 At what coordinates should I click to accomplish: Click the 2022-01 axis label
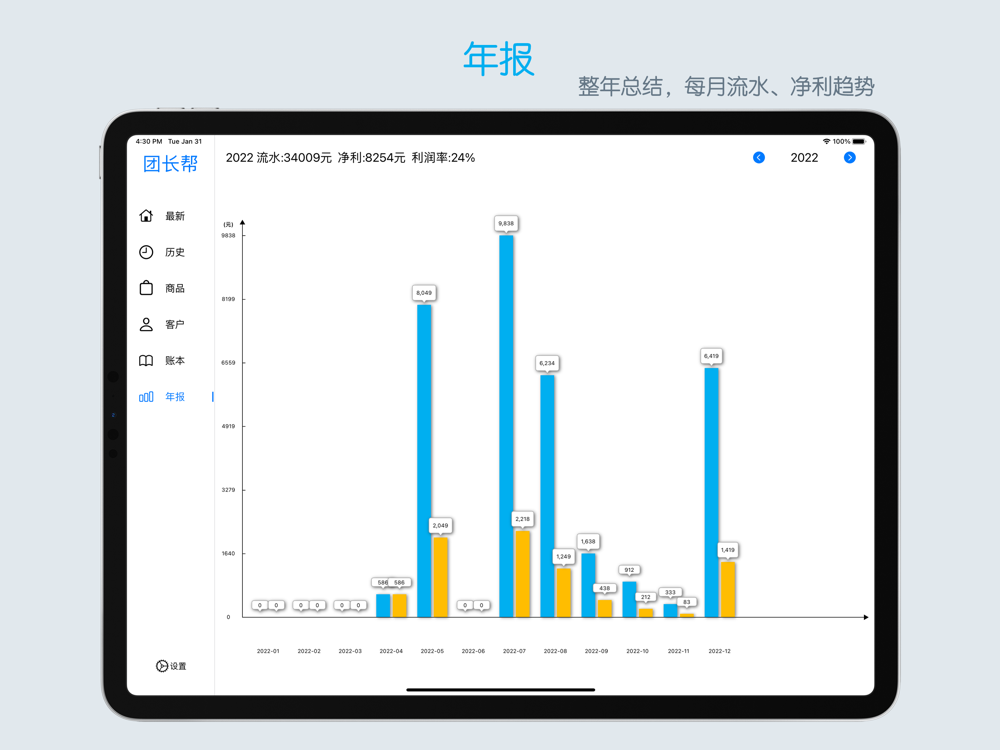pos(268,651)
